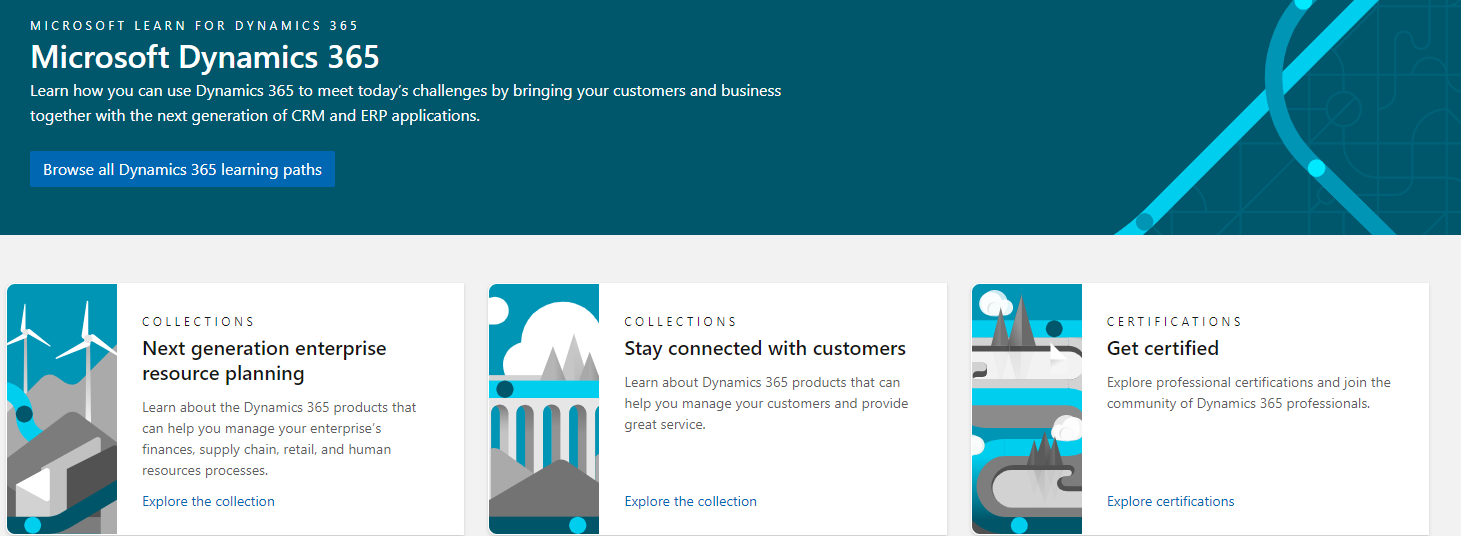Click Collections label above enterprise resource planning
This screenshot has width=1461, height=536.
[x=198, y=322]
